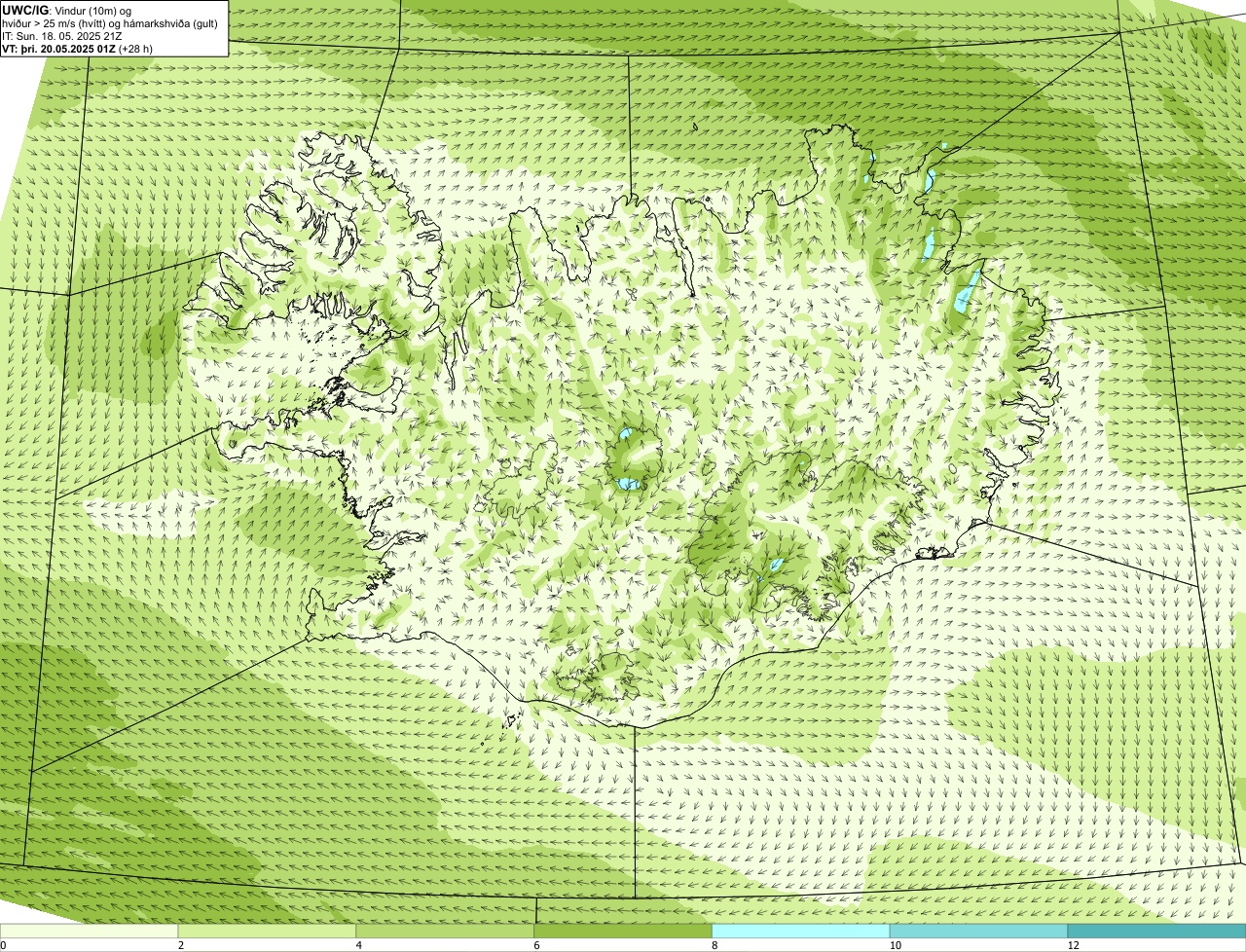Click the teal legend swatch above 12 m/s

(x=1157, y=932)
